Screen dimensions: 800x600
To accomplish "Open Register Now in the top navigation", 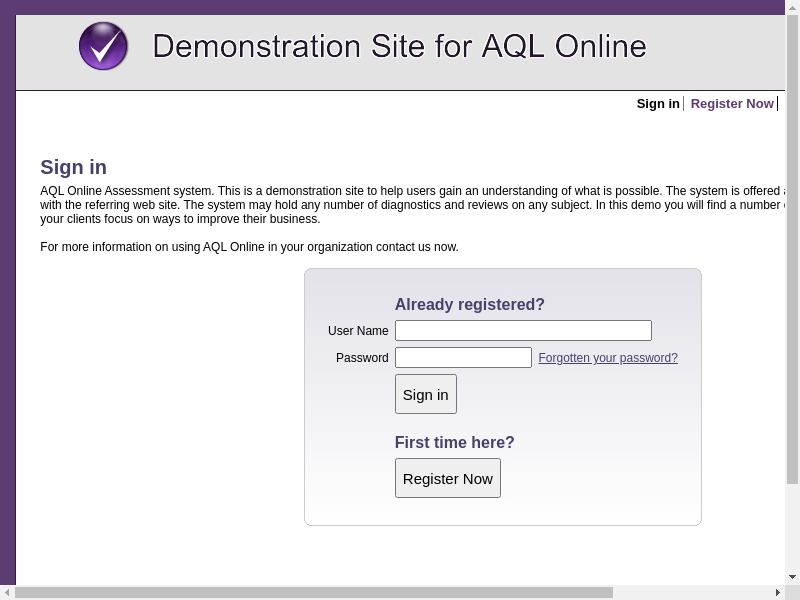I will pos(732,104).
